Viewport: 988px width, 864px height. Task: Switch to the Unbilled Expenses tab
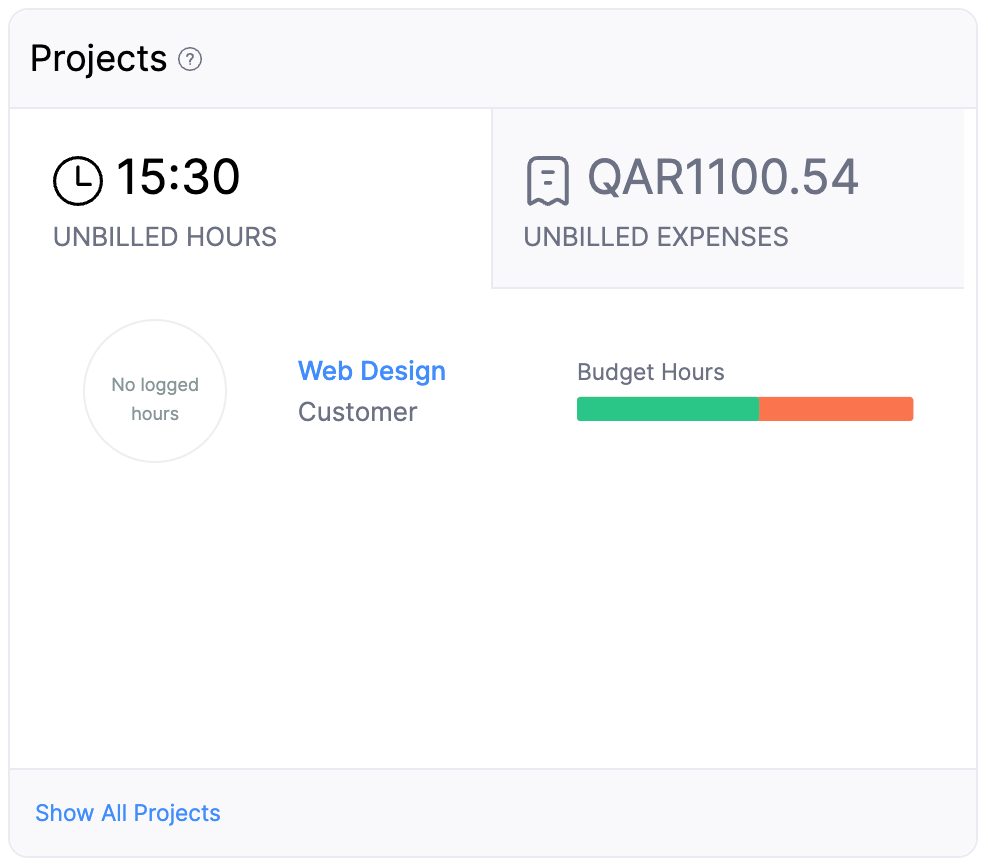(728, 197)
